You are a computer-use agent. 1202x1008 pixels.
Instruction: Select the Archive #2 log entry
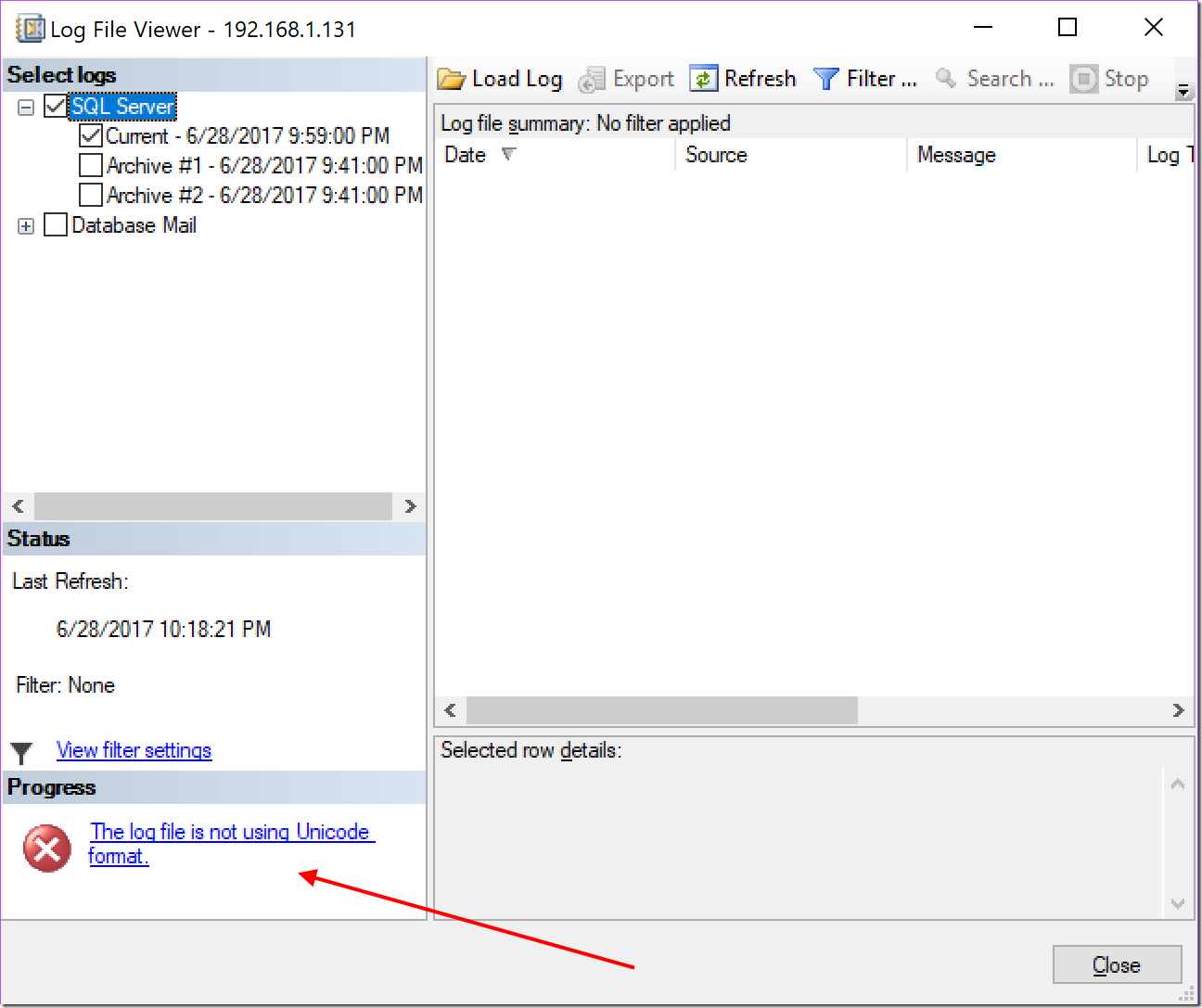coord(264,195)
